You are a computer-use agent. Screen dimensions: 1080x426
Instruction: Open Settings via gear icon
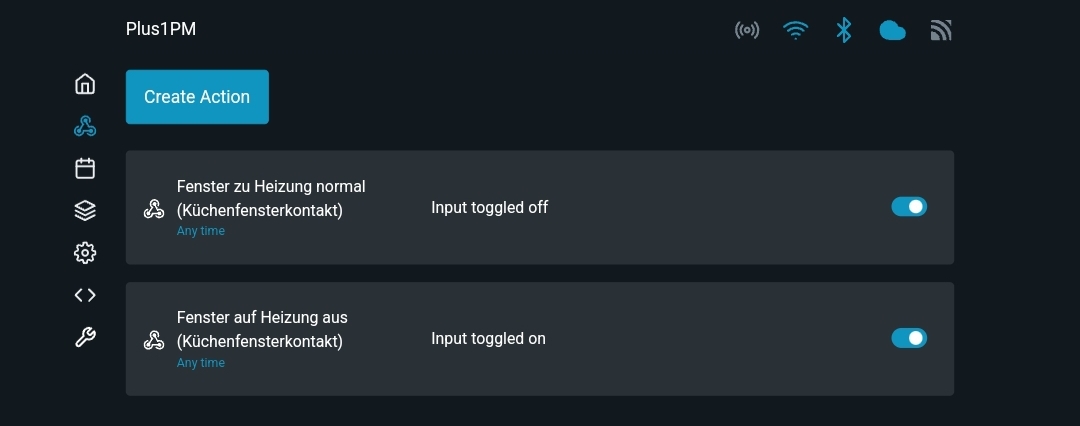tap(85, 253)
